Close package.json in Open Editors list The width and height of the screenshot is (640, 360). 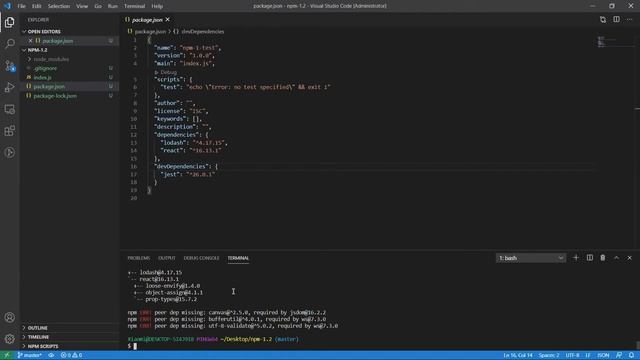click(30, 41)
